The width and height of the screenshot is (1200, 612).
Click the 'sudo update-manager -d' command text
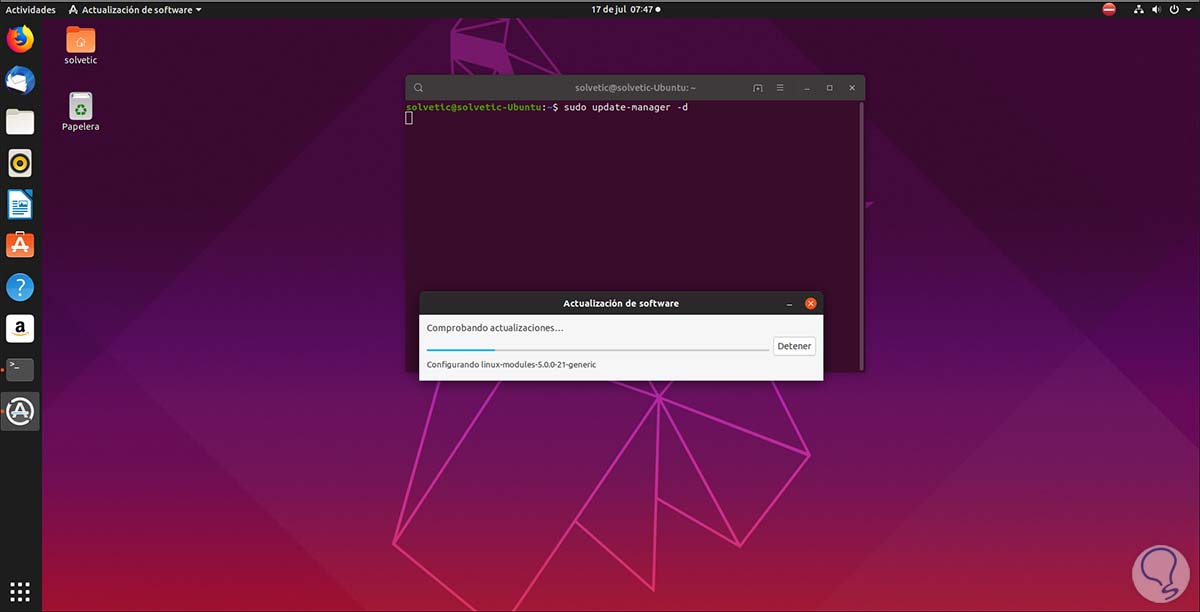[626, 107]
